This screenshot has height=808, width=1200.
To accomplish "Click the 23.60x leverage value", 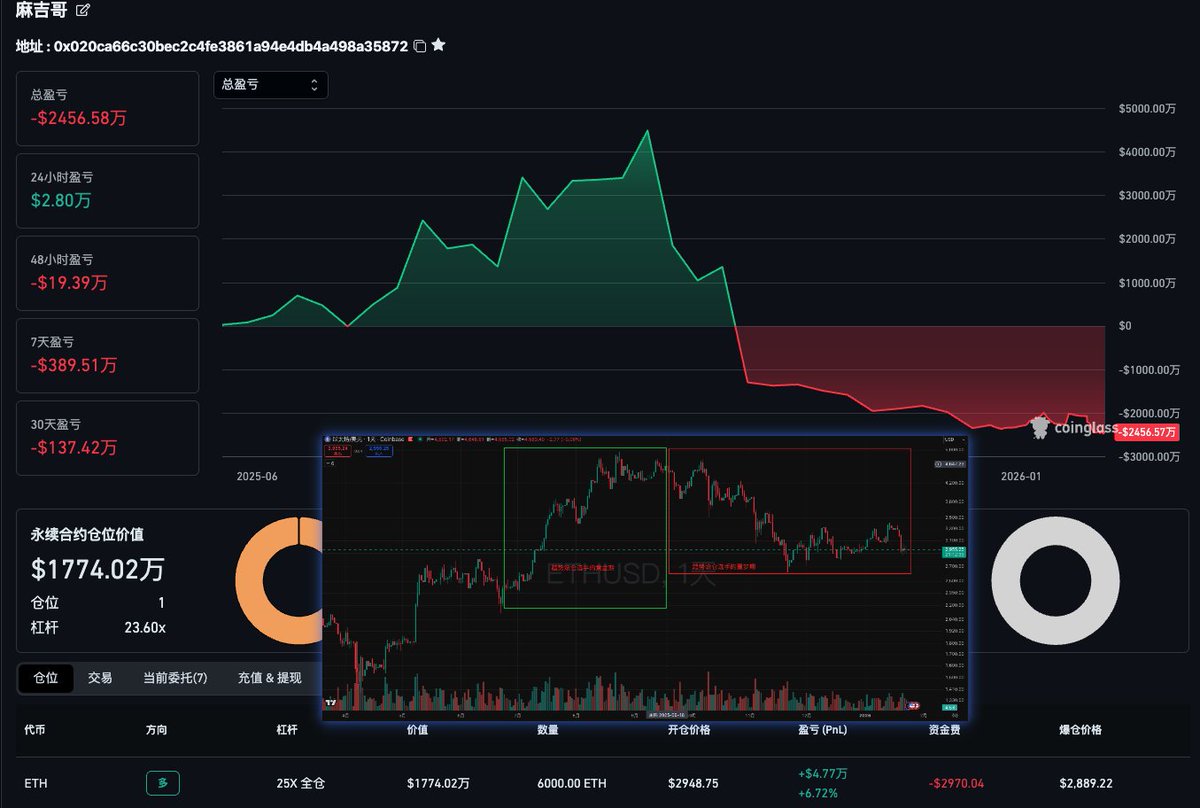I will [147, 627].
